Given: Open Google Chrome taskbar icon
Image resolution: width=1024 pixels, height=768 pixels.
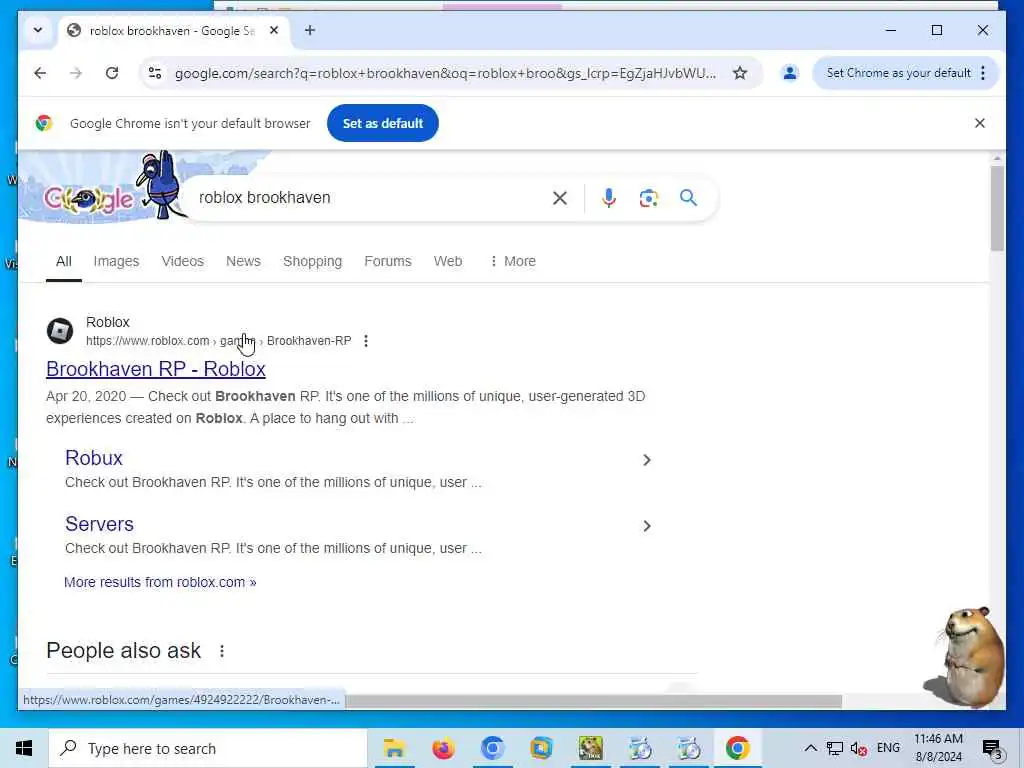Looking at the screenshot, I should coord(737,748).
